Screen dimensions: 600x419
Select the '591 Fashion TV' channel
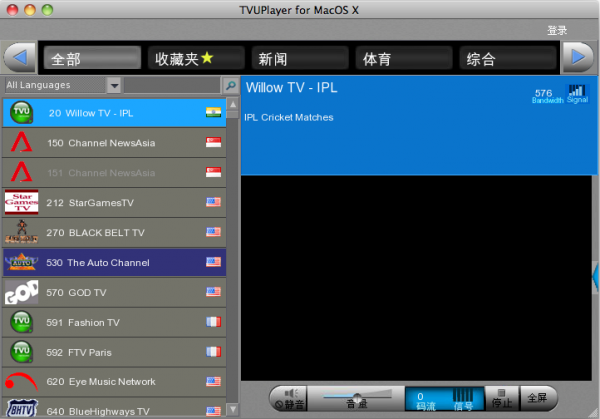(114, 322)
